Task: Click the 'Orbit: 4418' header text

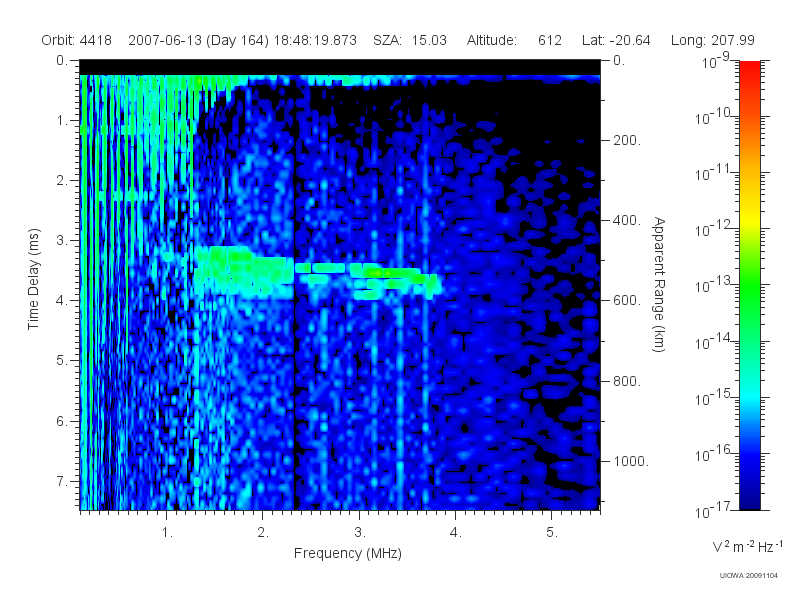Action: coord(77,40)
